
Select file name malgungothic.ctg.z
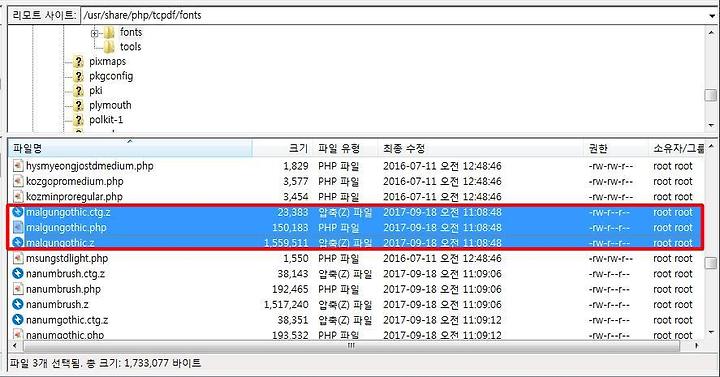pos(68,212)
